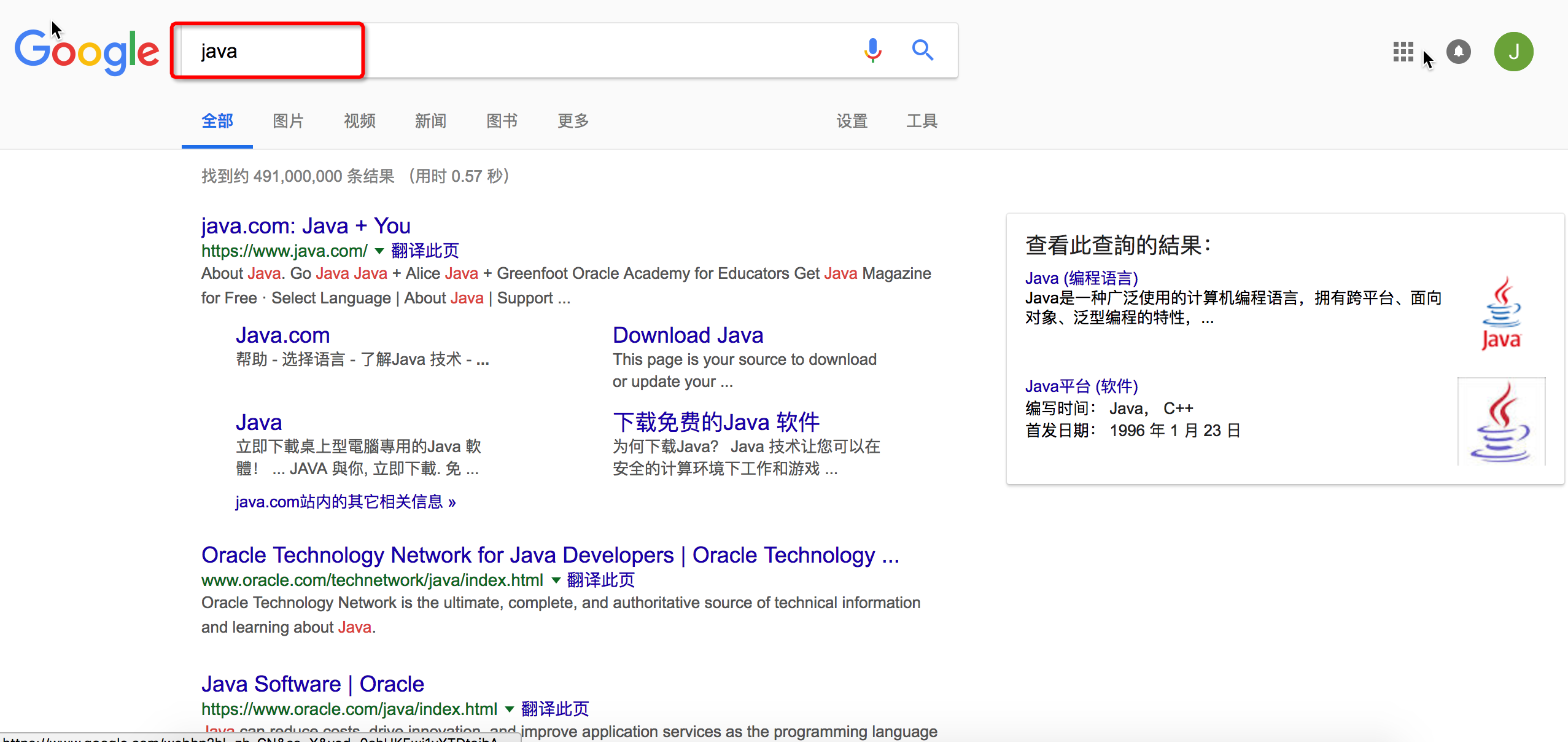Click the magnifying glass search button
The height and width of the screenshot is (742, 1568).
point(922,50)
